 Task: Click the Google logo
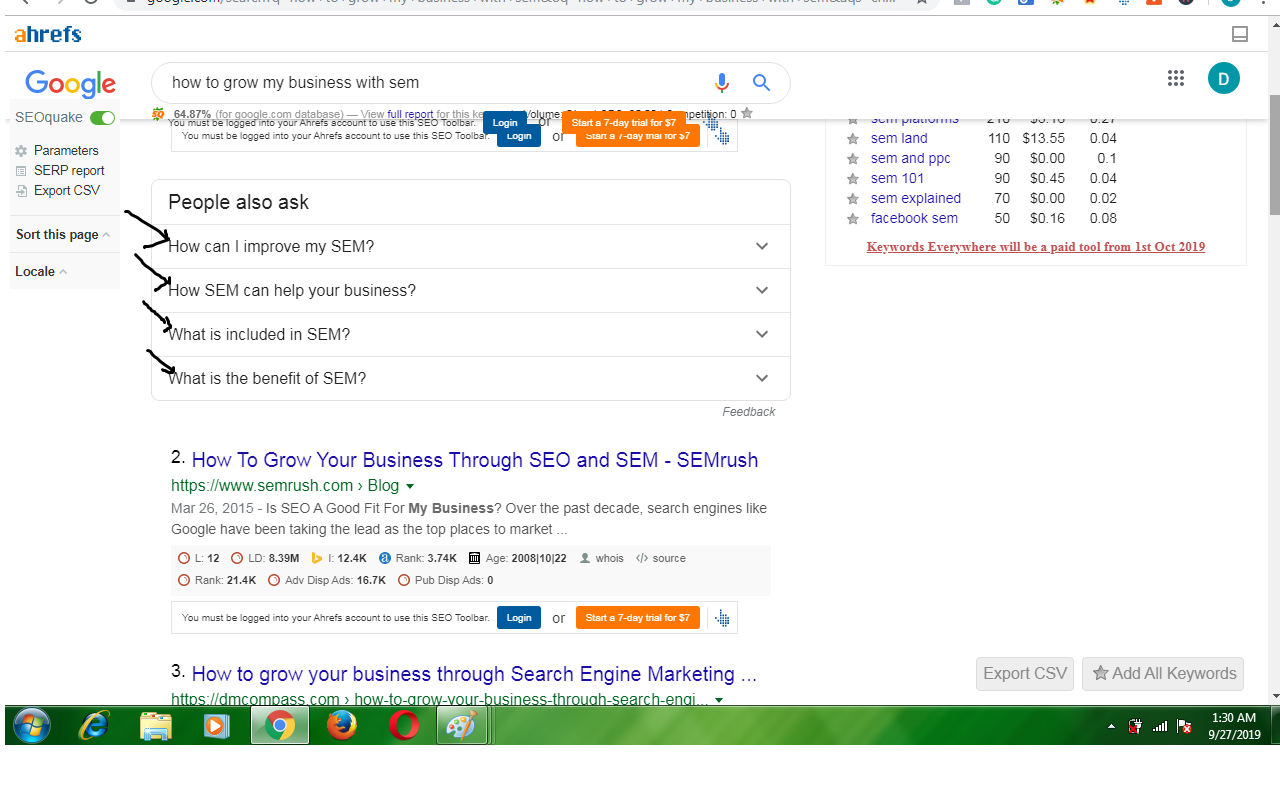(x=71, y=84)
